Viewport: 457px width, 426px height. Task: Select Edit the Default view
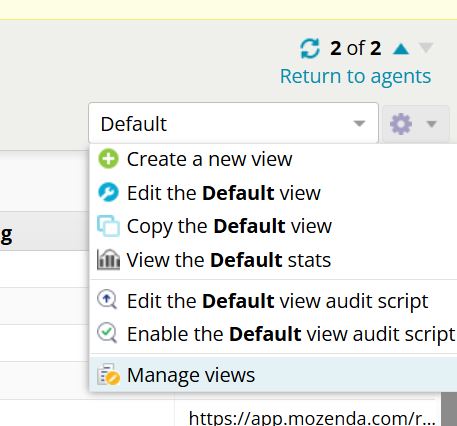coord(224,193)
